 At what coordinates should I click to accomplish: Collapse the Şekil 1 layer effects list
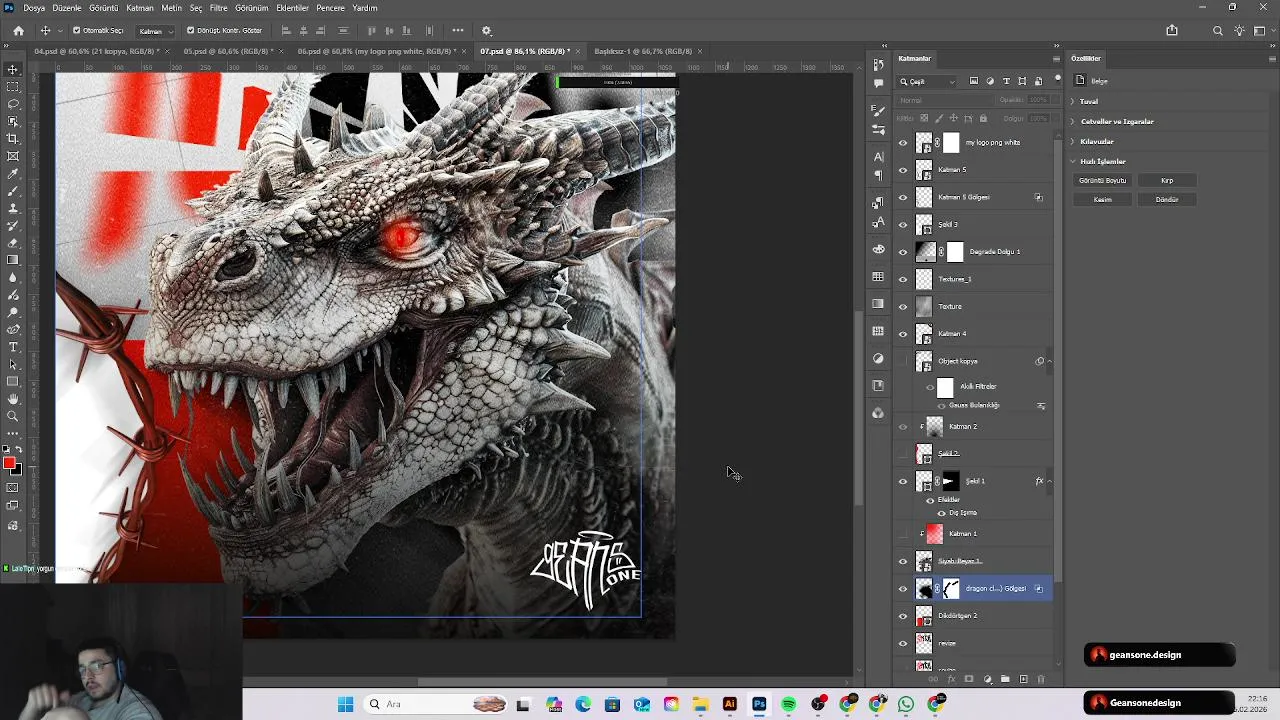click(x=1049, y=481)
